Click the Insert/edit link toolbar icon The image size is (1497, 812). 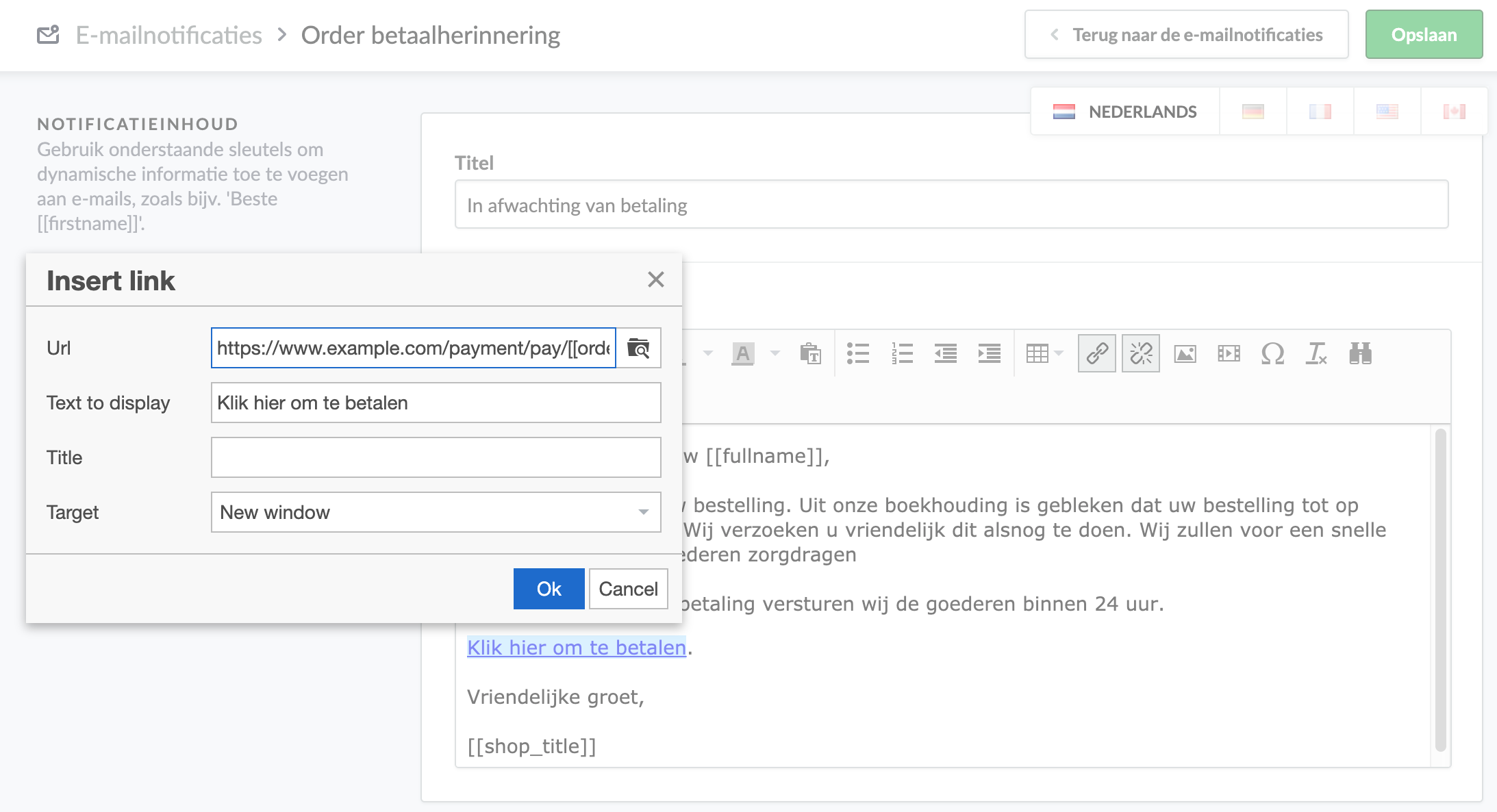pyautogui.click(x=1097, y=353)
